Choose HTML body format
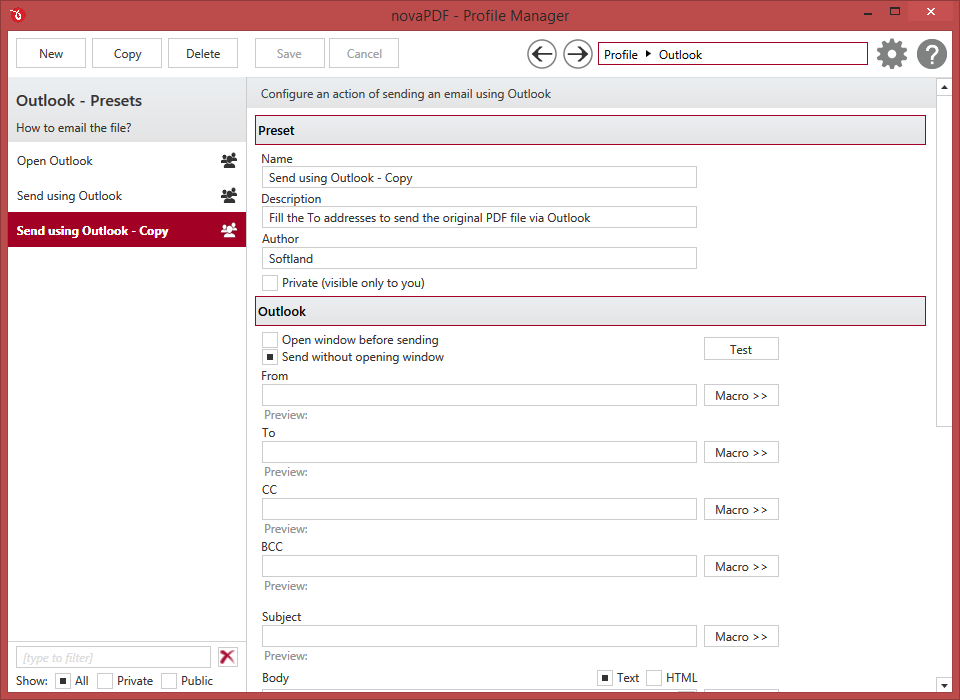This screenshot has height=700, width=960. pyautogui.click(x=654, y=678)
